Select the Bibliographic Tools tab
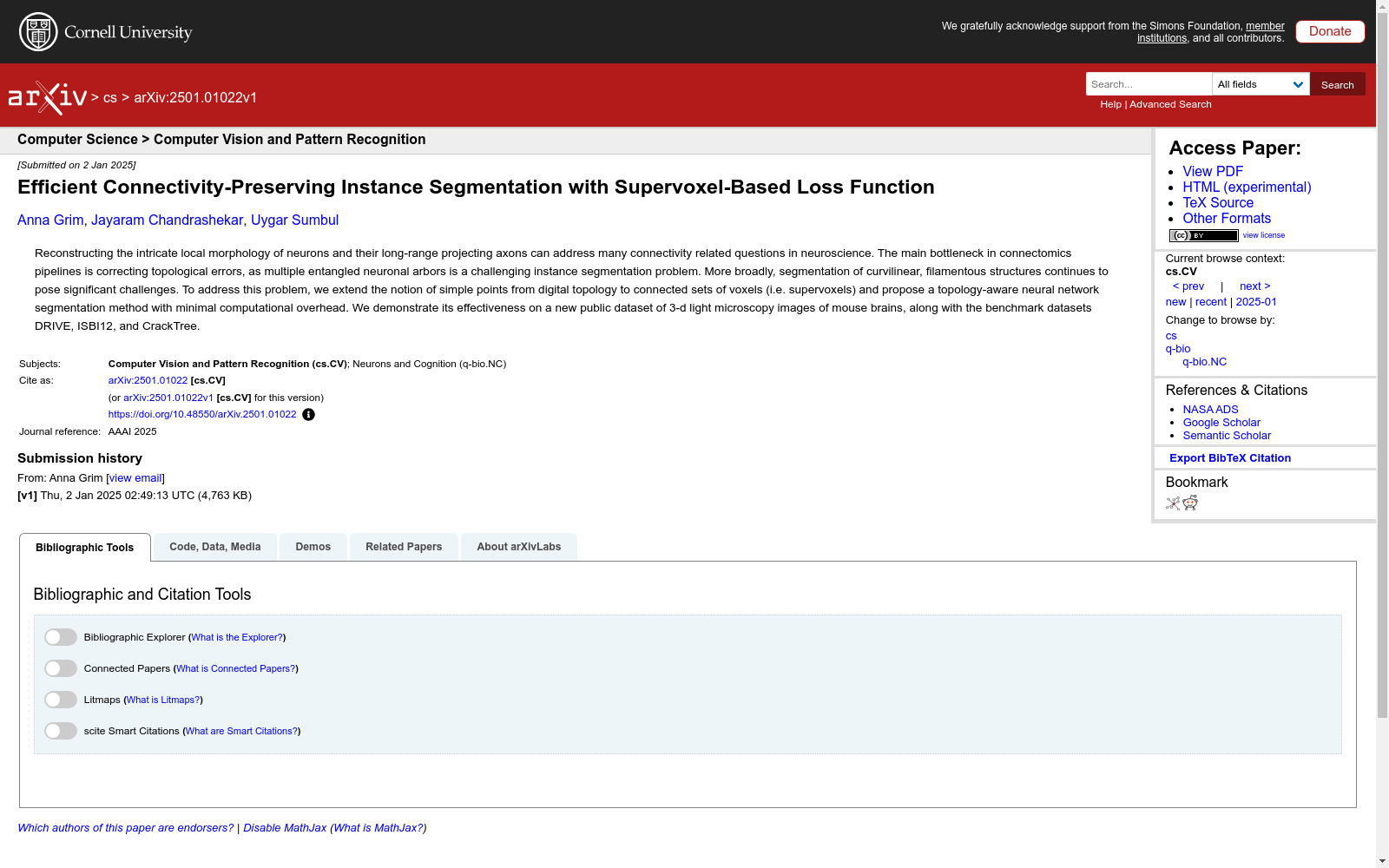Screen dimensions: 1389x868 tap(85, 548)
